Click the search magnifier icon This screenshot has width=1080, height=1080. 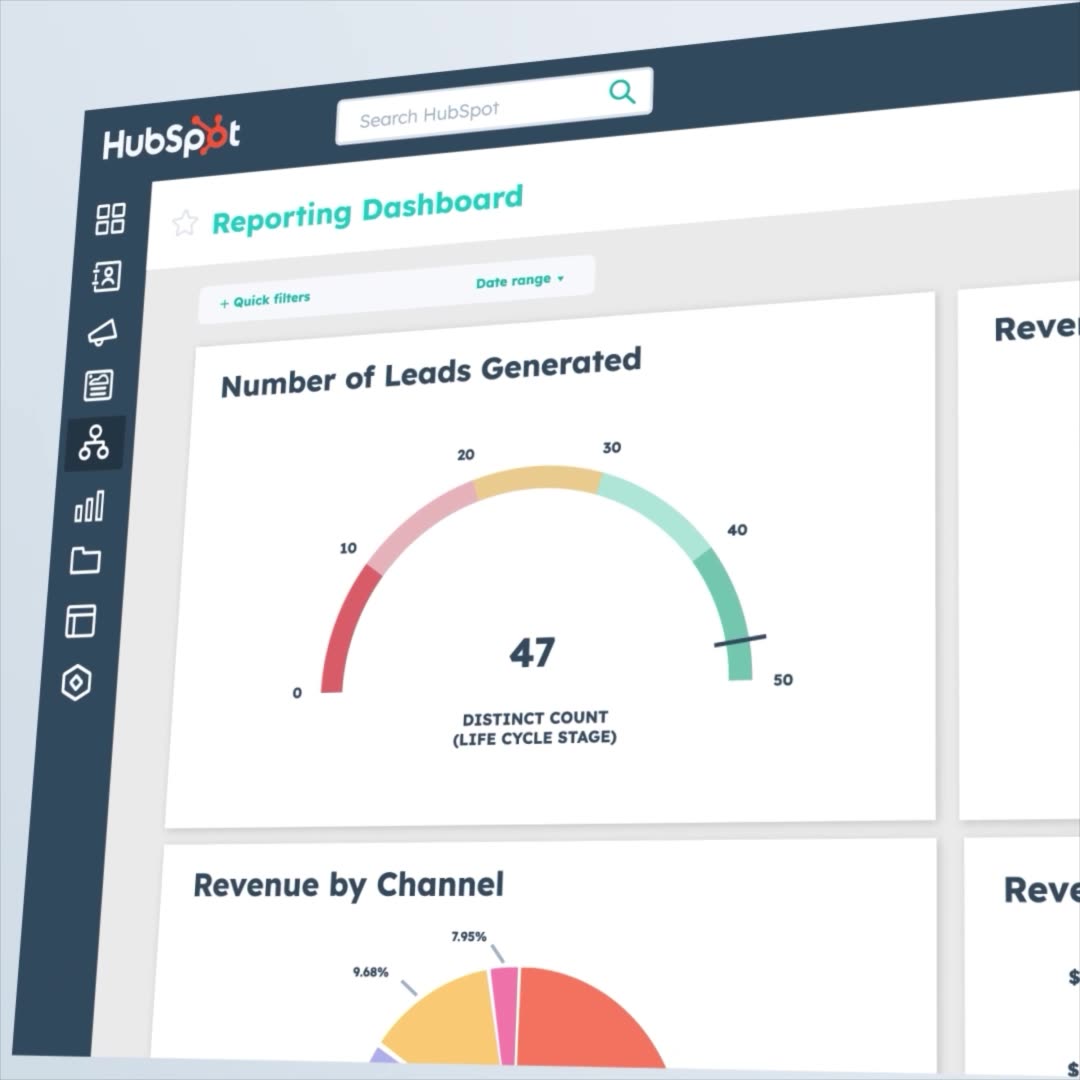point(622,93)
